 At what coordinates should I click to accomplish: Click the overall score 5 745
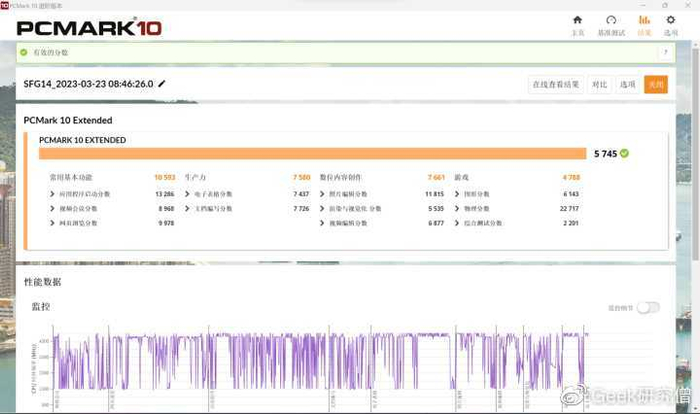click(x=605, y=154)
